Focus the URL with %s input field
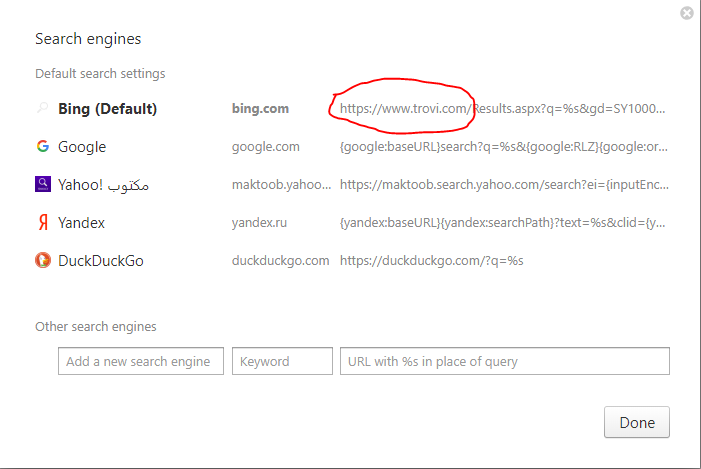The width and height of the screenshot is (701, 469). pos(505,361)
